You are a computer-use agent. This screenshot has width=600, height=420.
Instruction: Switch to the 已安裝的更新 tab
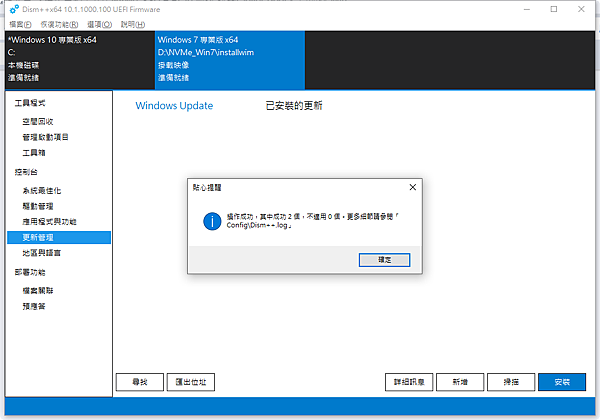(x=294, y=106)
